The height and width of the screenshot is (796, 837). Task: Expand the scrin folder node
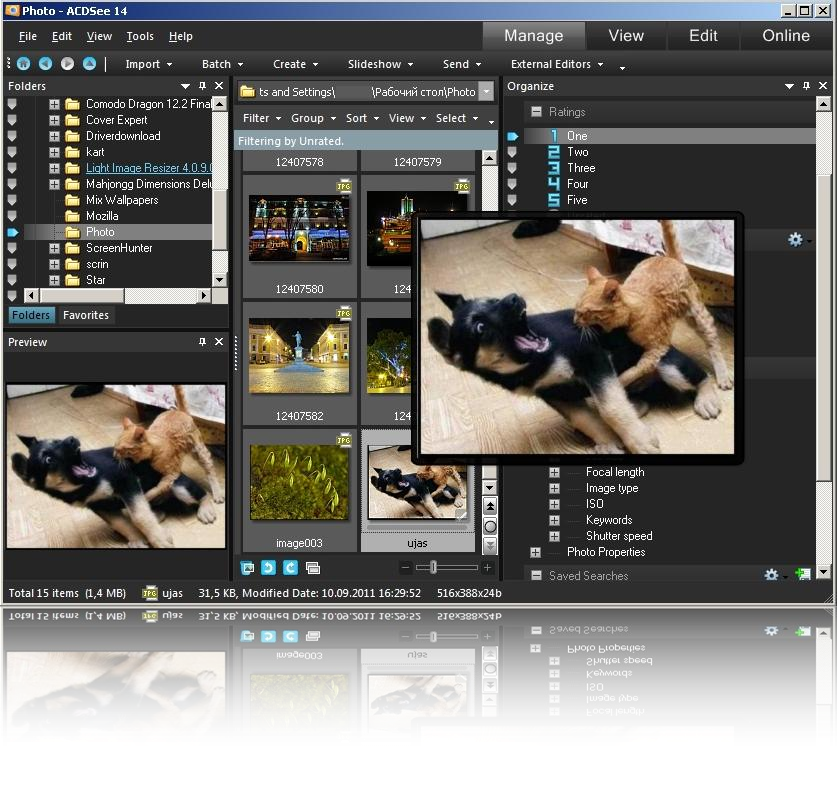tap(54, 264)
